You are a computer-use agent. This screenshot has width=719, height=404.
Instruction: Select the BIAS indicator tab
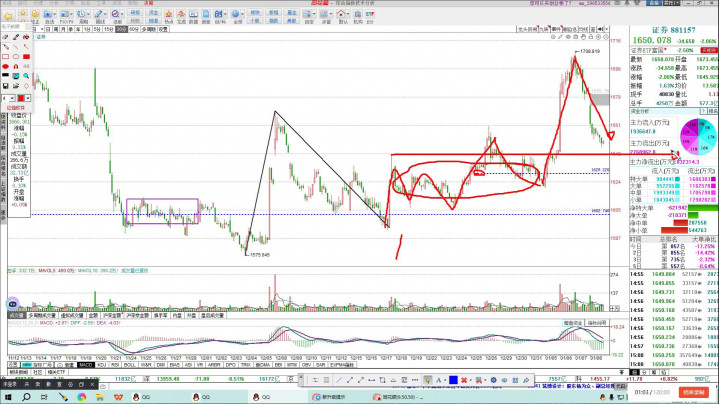pos(175,365)
